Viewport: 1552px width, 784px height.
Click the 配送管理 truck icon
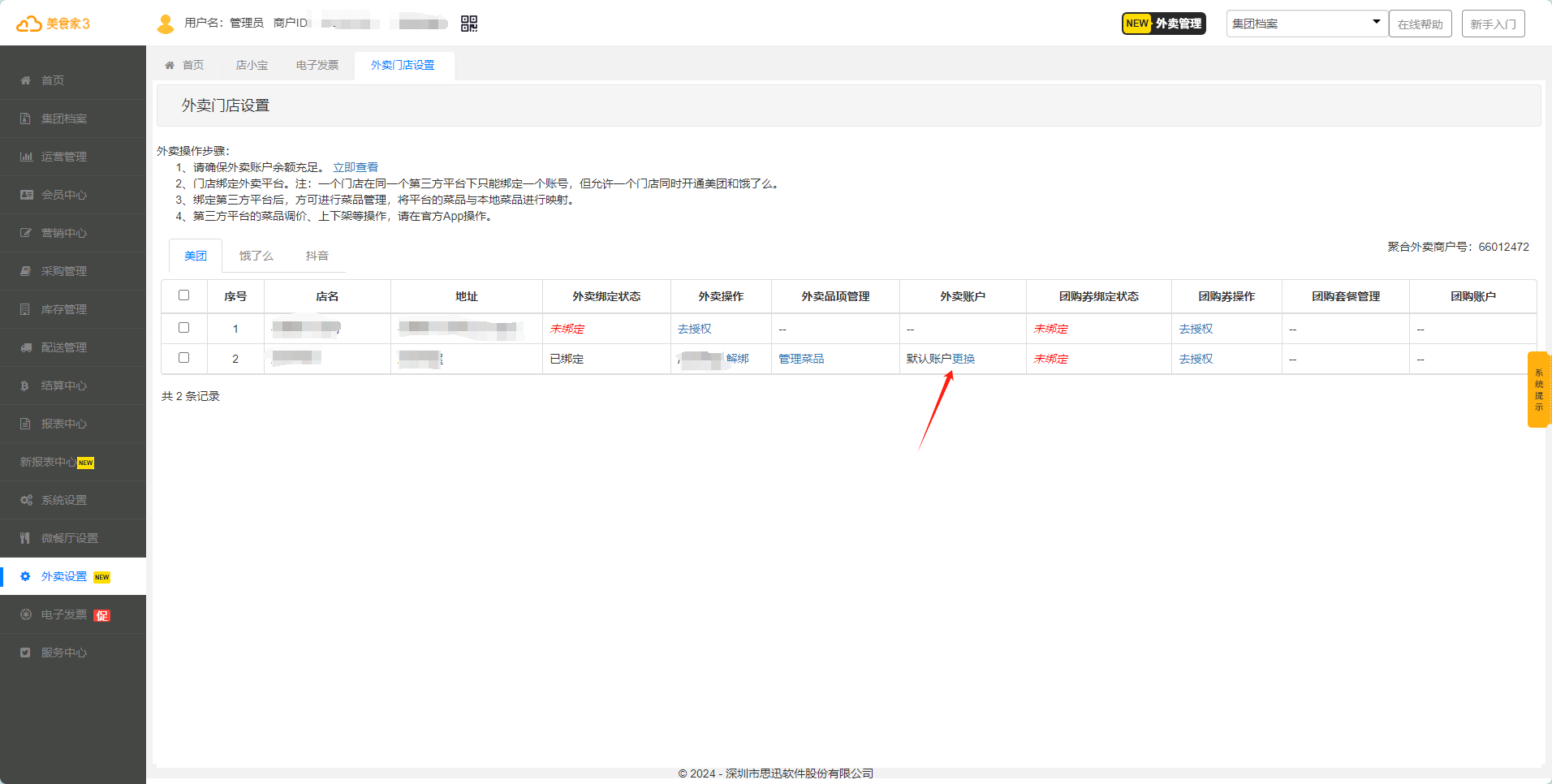[x=26, y=347]
